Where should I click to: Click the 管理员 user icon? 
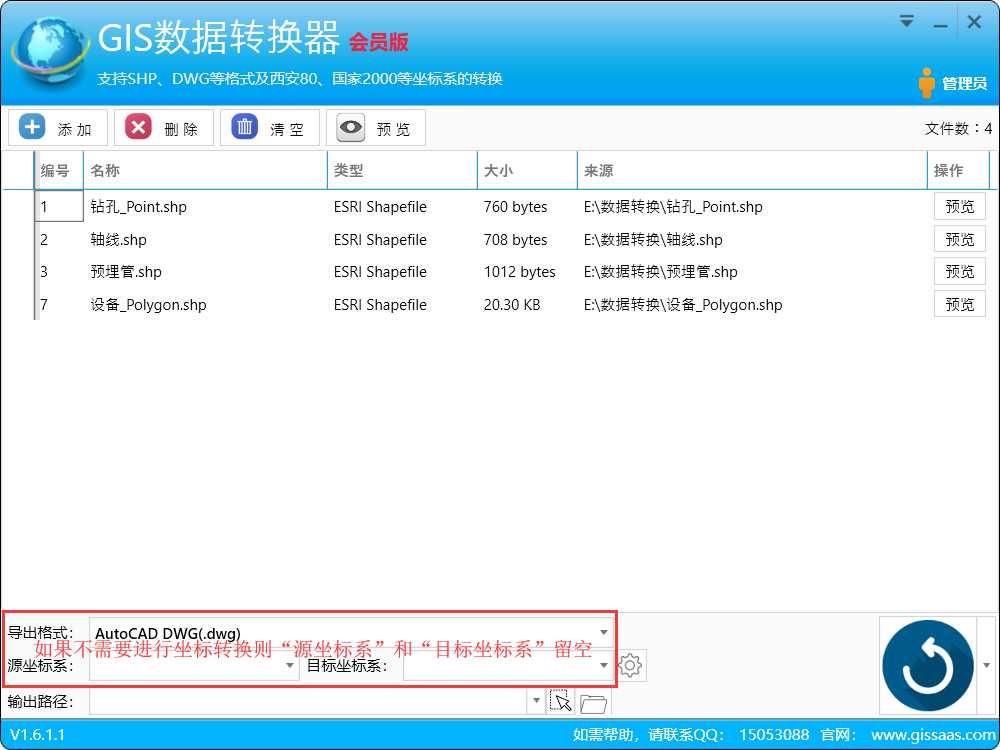(926, 83)
